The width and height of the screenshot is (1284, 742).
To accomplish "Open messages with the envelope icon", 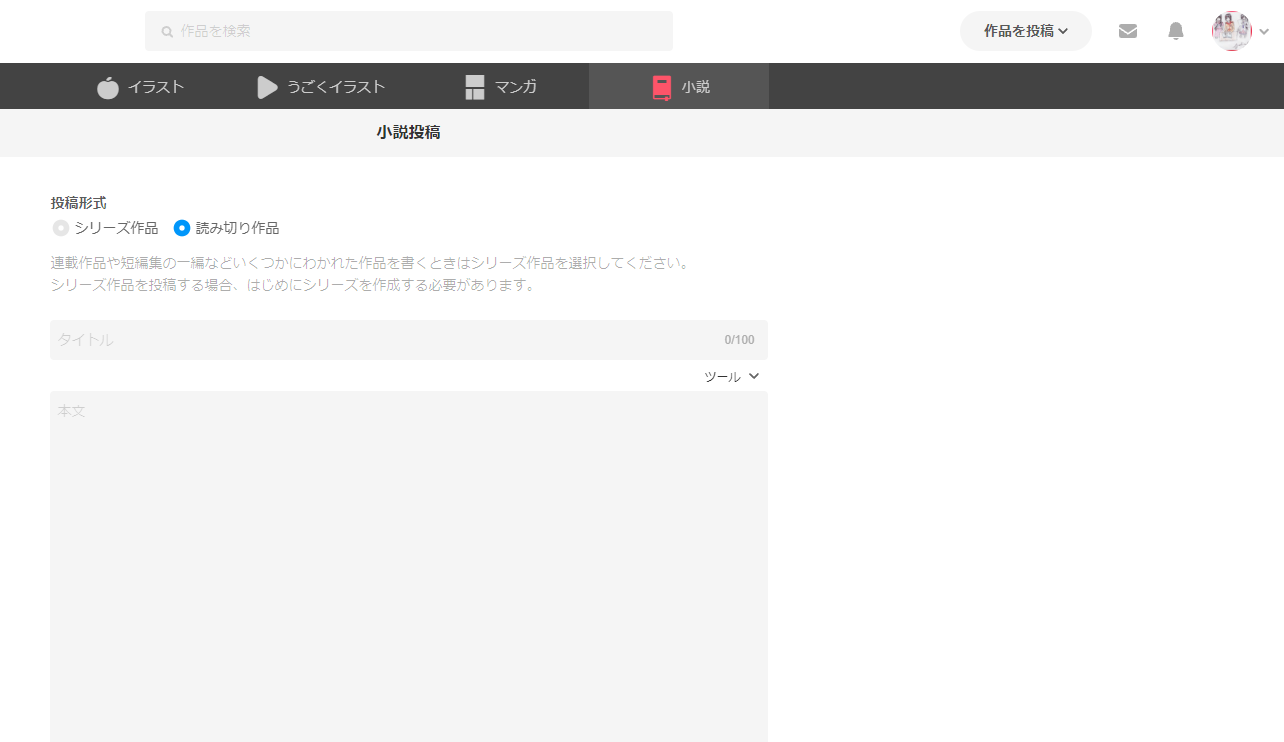I will [x=1128, y=31].
